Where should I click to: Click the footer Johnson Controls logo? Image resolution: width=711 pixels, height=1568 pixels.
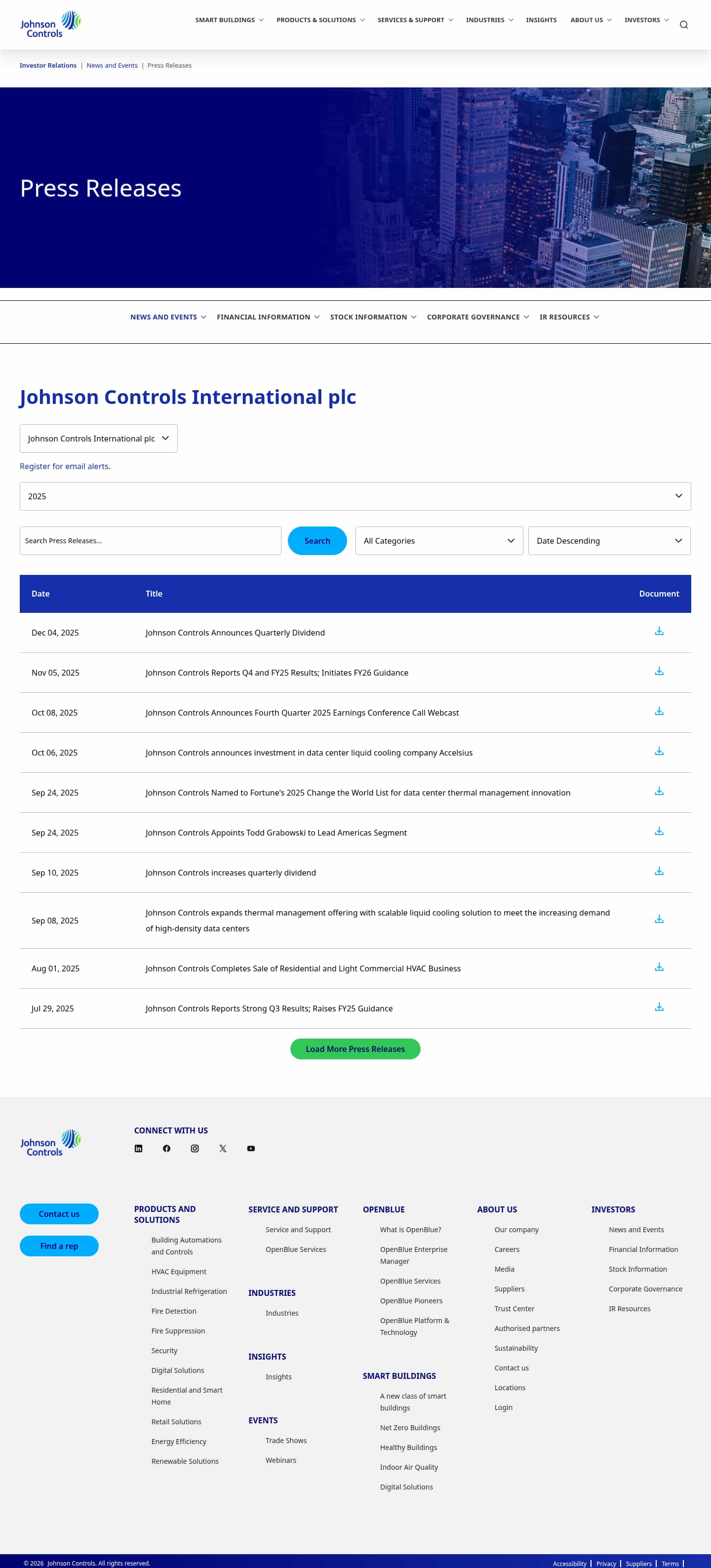[50, 1143]
